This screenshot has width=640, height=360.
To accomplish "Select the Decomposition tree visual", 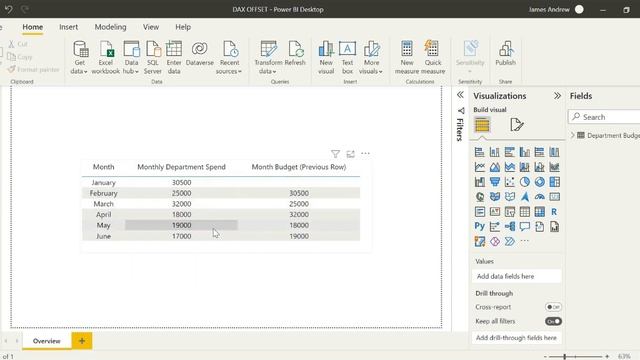I will coord(510,227).
